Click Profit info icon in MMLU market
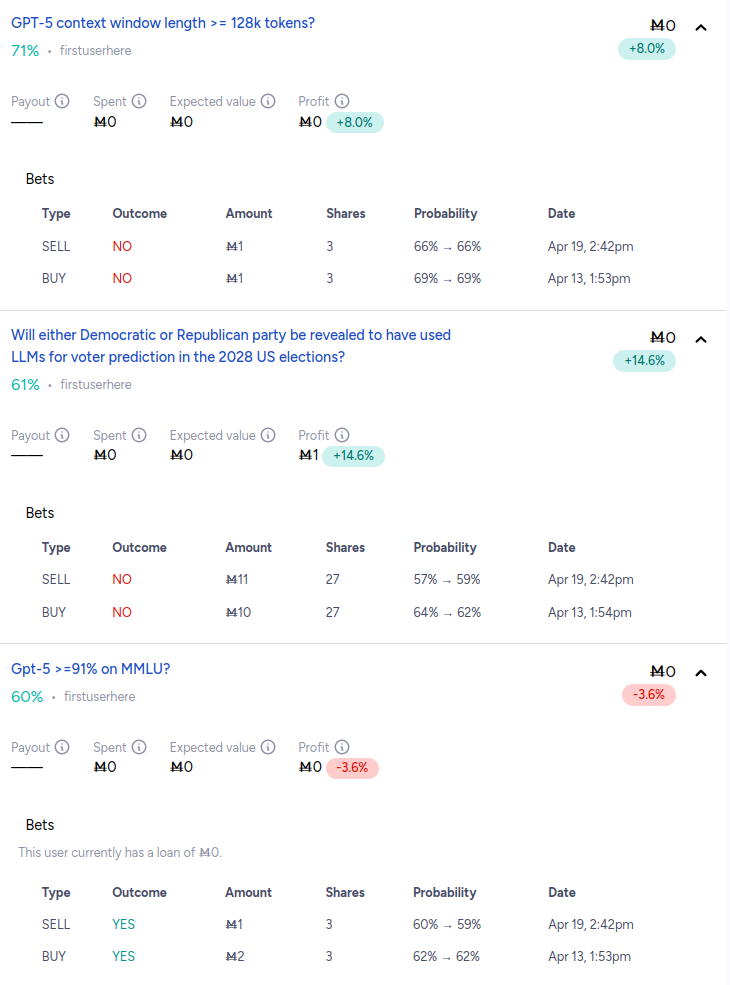Viewport: 730px width, 985px height. pos(342,747)
